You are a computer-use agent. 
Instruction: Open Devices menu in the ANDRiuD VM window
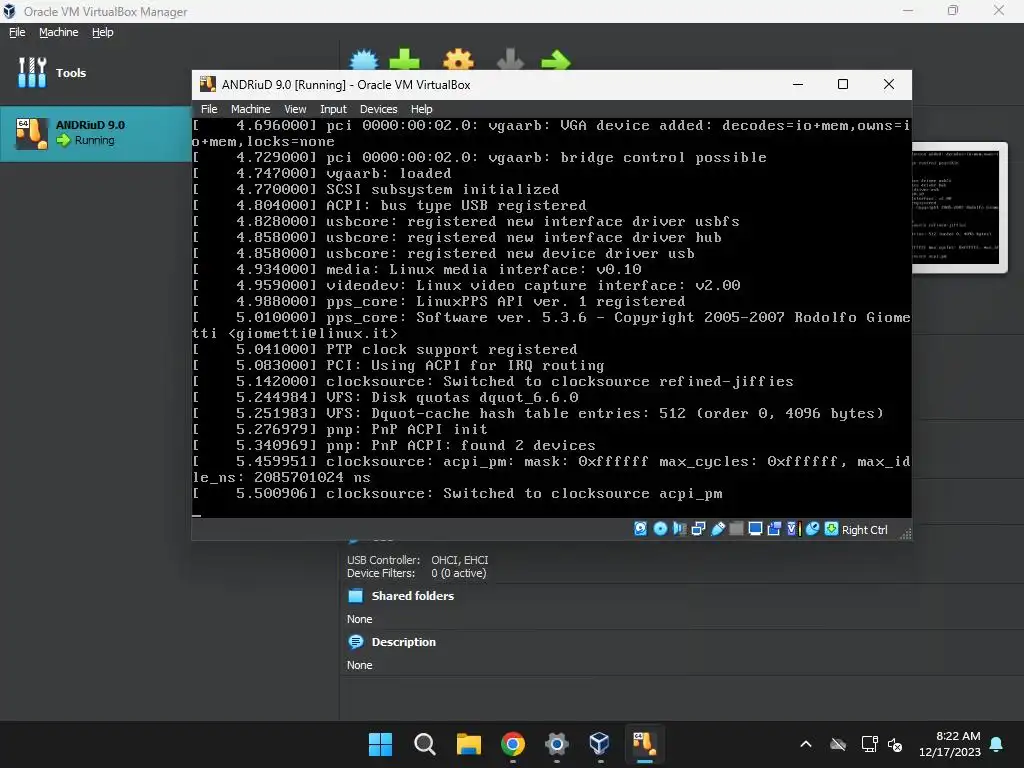(x=378, y=109)
